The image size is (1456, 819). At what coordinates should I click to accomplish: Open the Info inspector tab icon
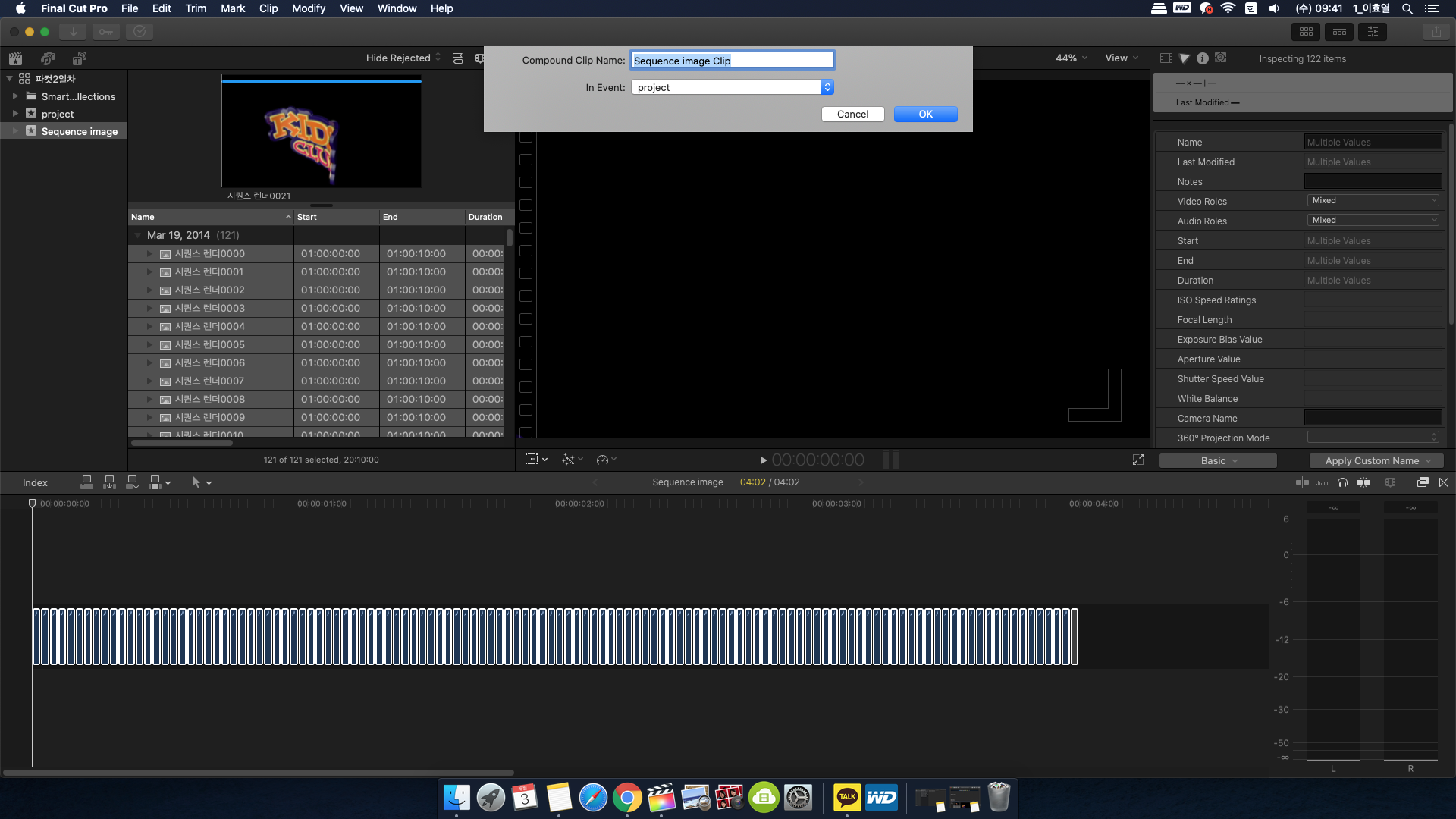pyautogui.click(x=1202, y=58)
